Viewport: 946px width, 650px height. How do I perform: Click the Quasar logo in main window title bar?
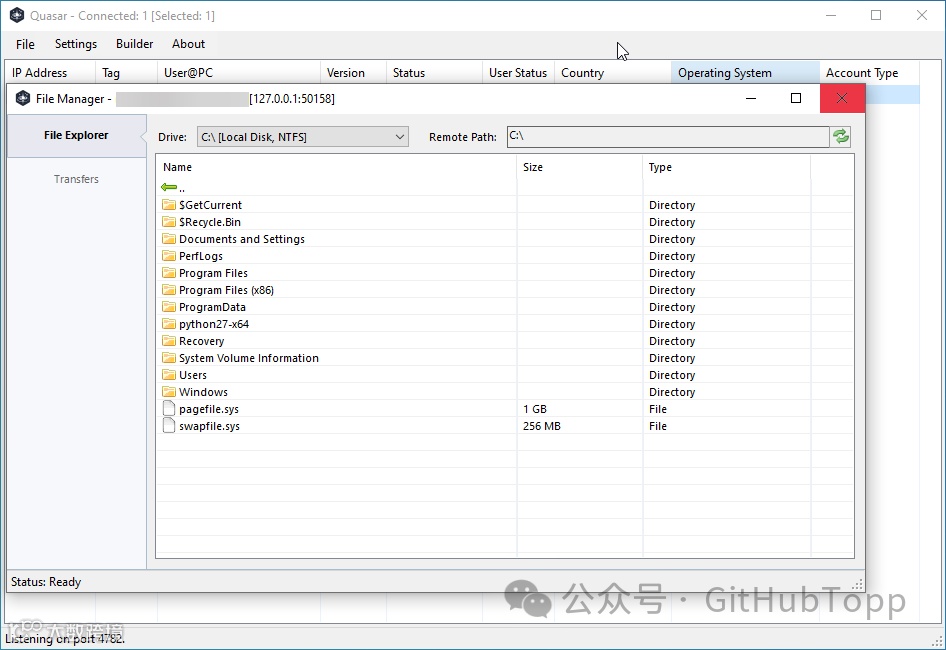click(17, 15)
